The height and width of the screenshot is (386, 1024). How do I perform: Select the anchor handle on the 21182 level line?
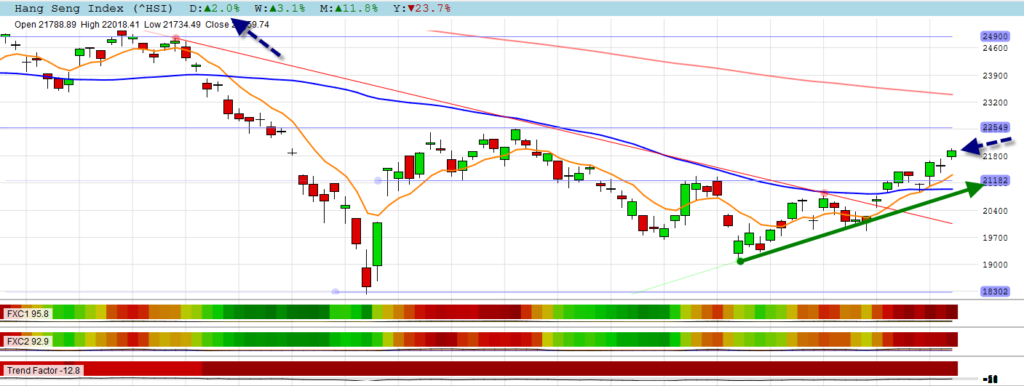coord(377,180)
